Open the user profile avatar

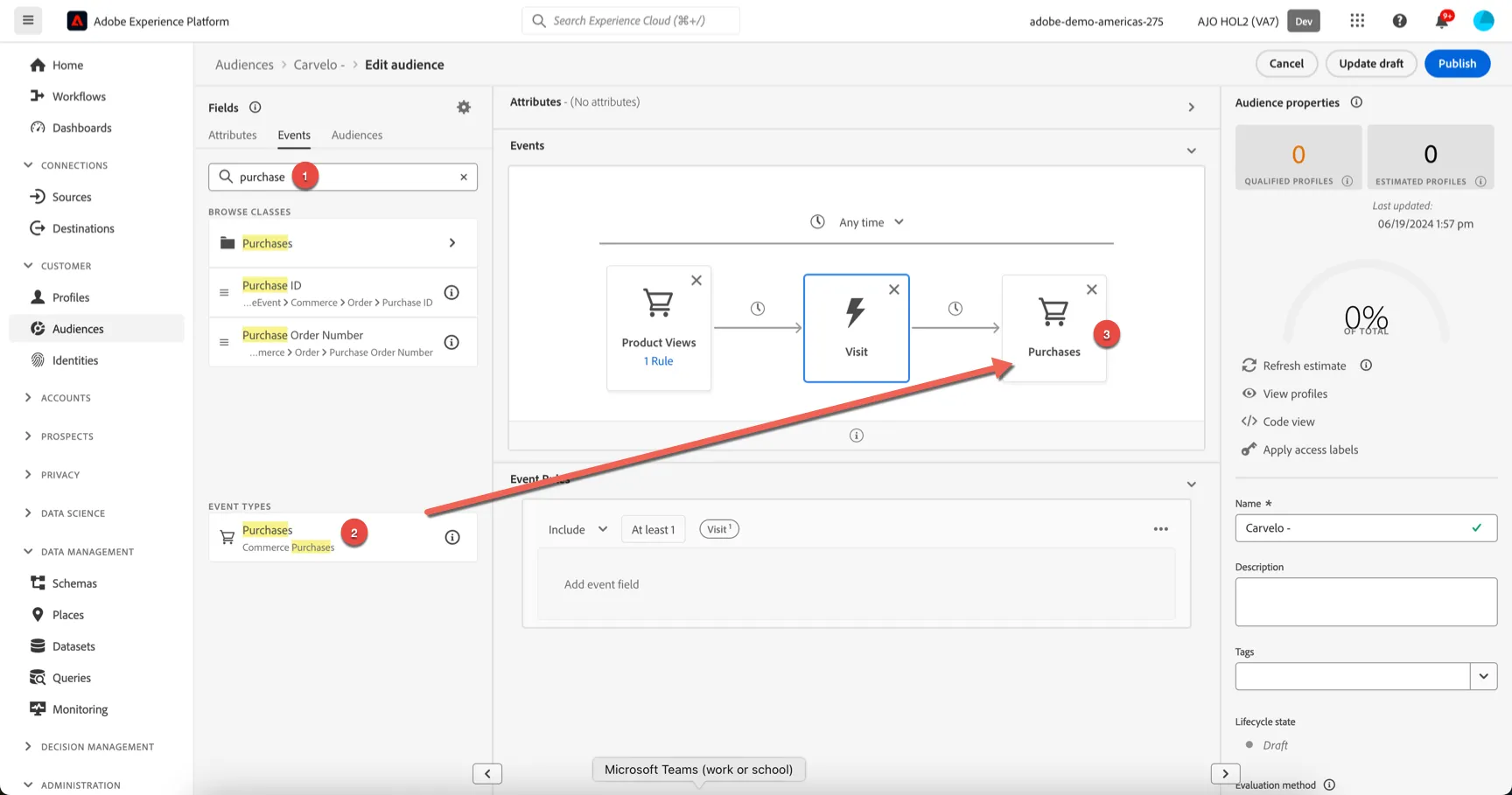pos(1484,21)
